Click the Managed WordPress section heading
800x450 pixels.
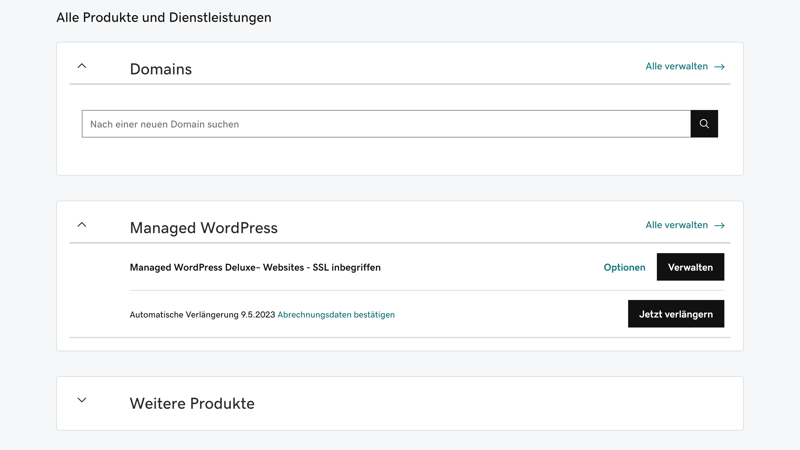[203, 228]
